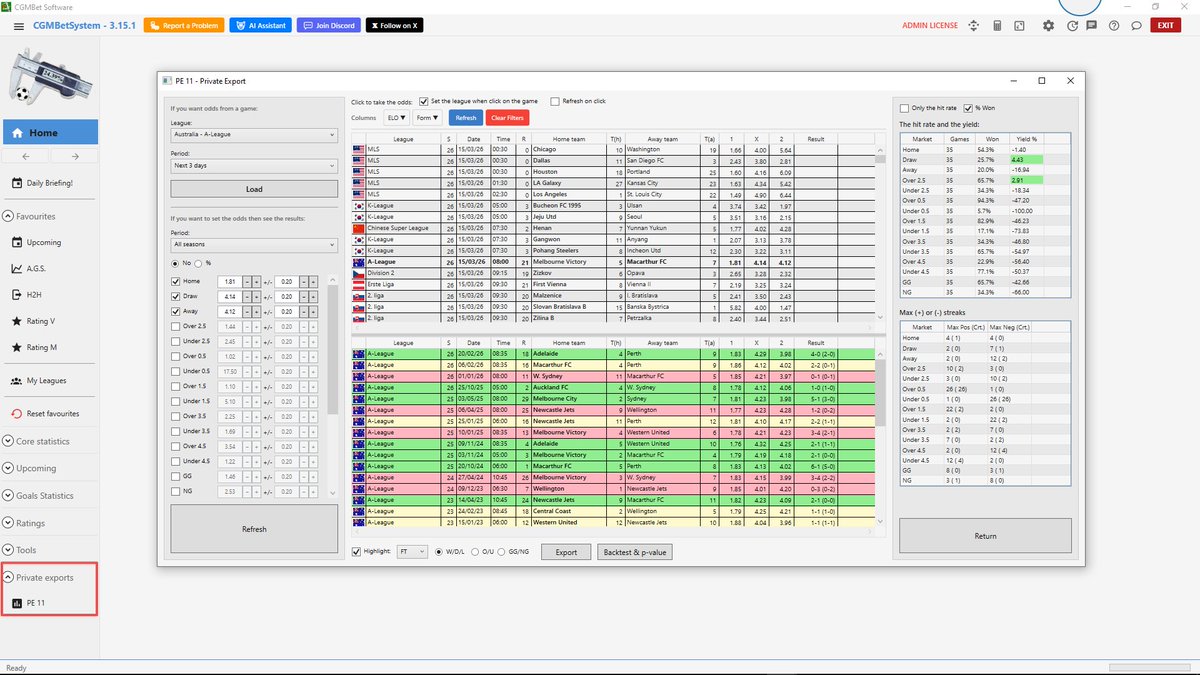The image size is (1200, 675).
Task: Check the Over 2.5 market checkbox
Action: 176,327
